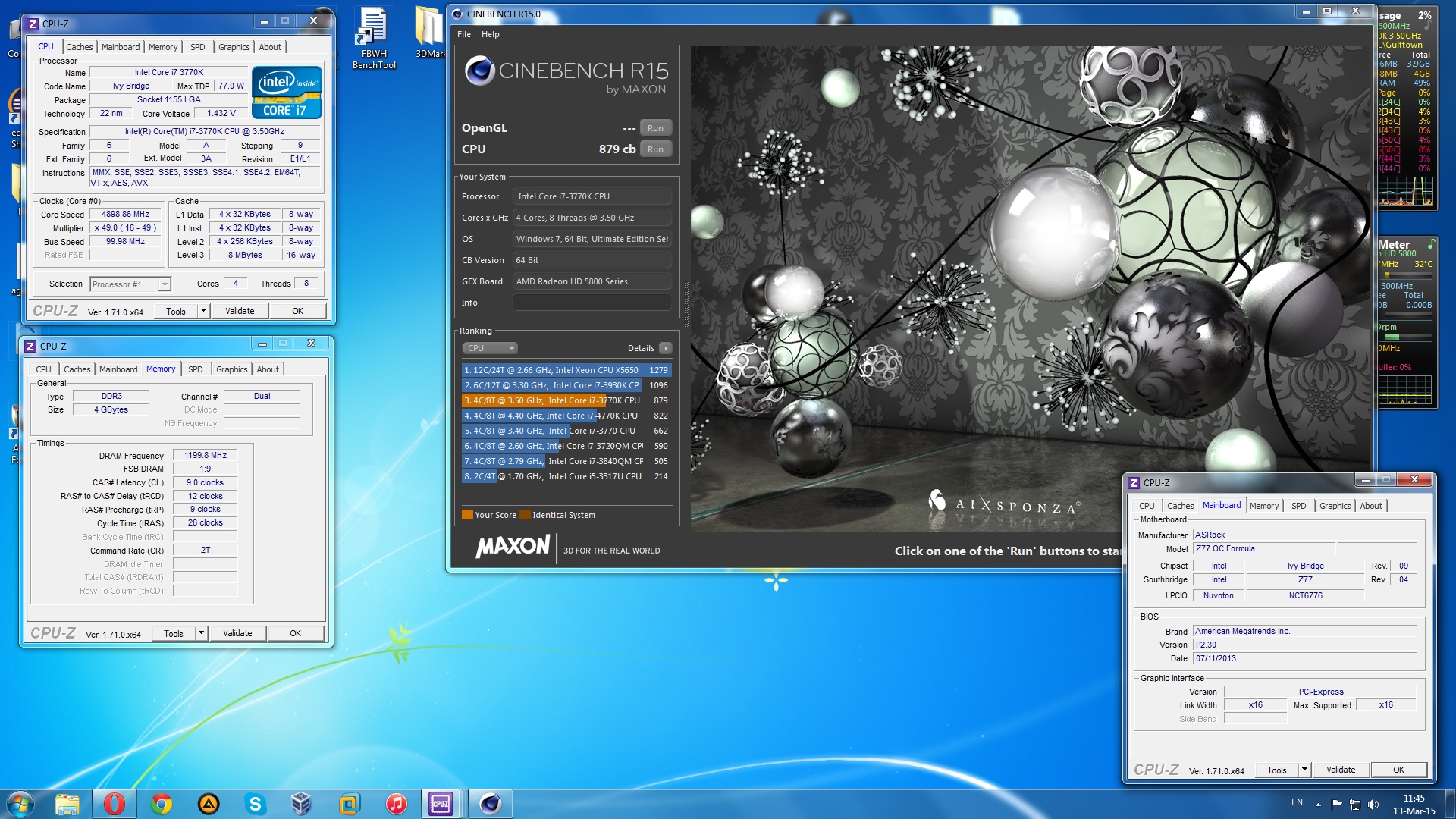Click the Identical System legend swatch
Viewport: 1456px width, 819px height.
(x=525, y=515)
